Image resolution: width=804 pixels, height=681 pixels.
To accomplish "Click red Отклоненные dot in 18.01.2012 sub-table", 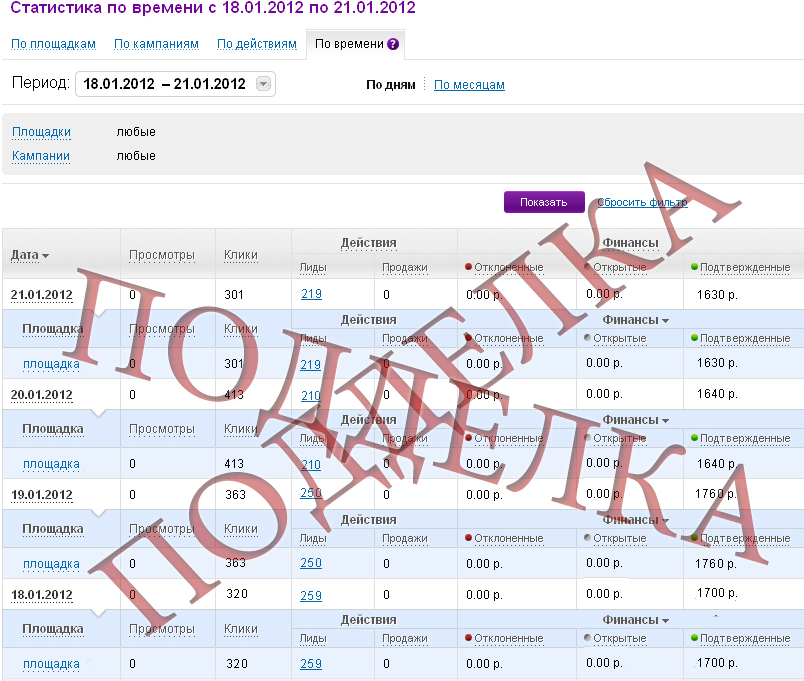I will 469,638.
